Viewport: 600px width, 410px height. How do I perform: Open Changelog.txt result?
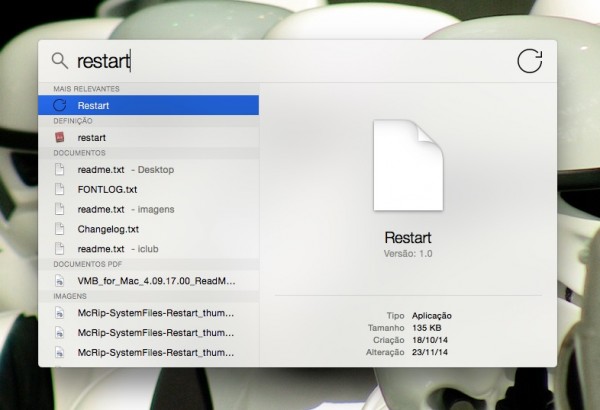148,229
